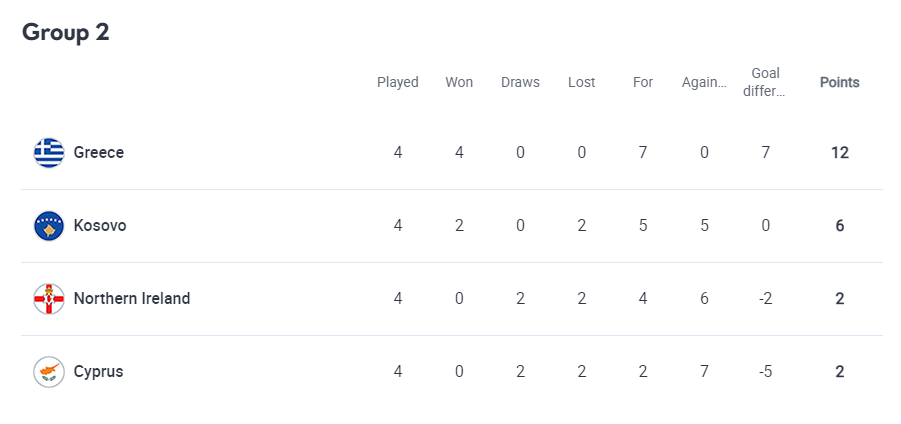This screenshot has height=424, width=901.
Task: Click the Kosovo flag icon
Action: [49, 226]
